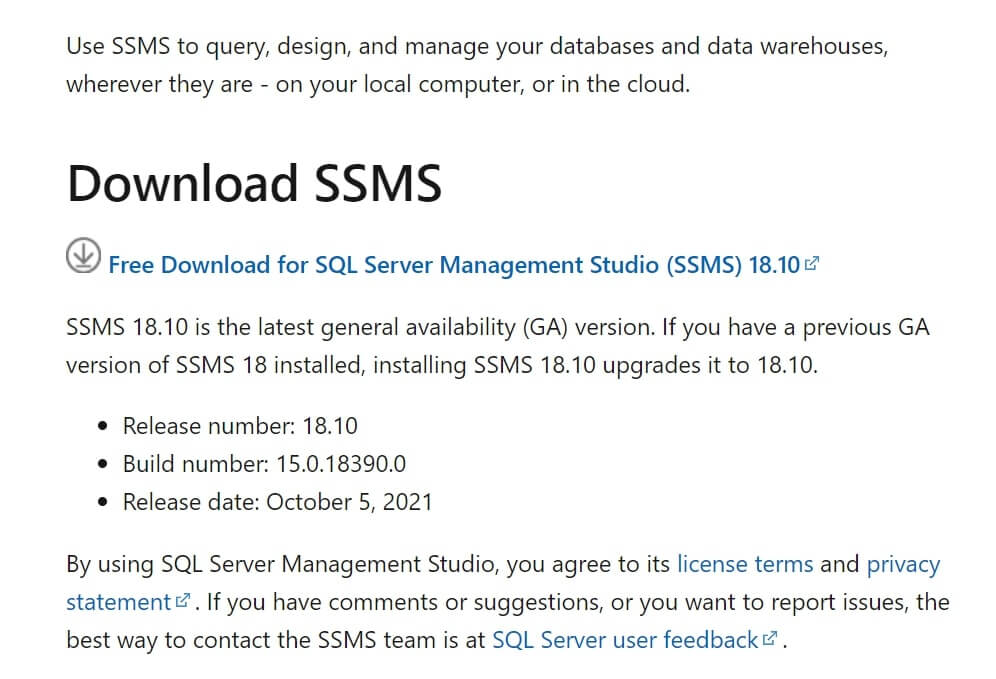Click the circular download arrow icon

(x=83, y=256)
